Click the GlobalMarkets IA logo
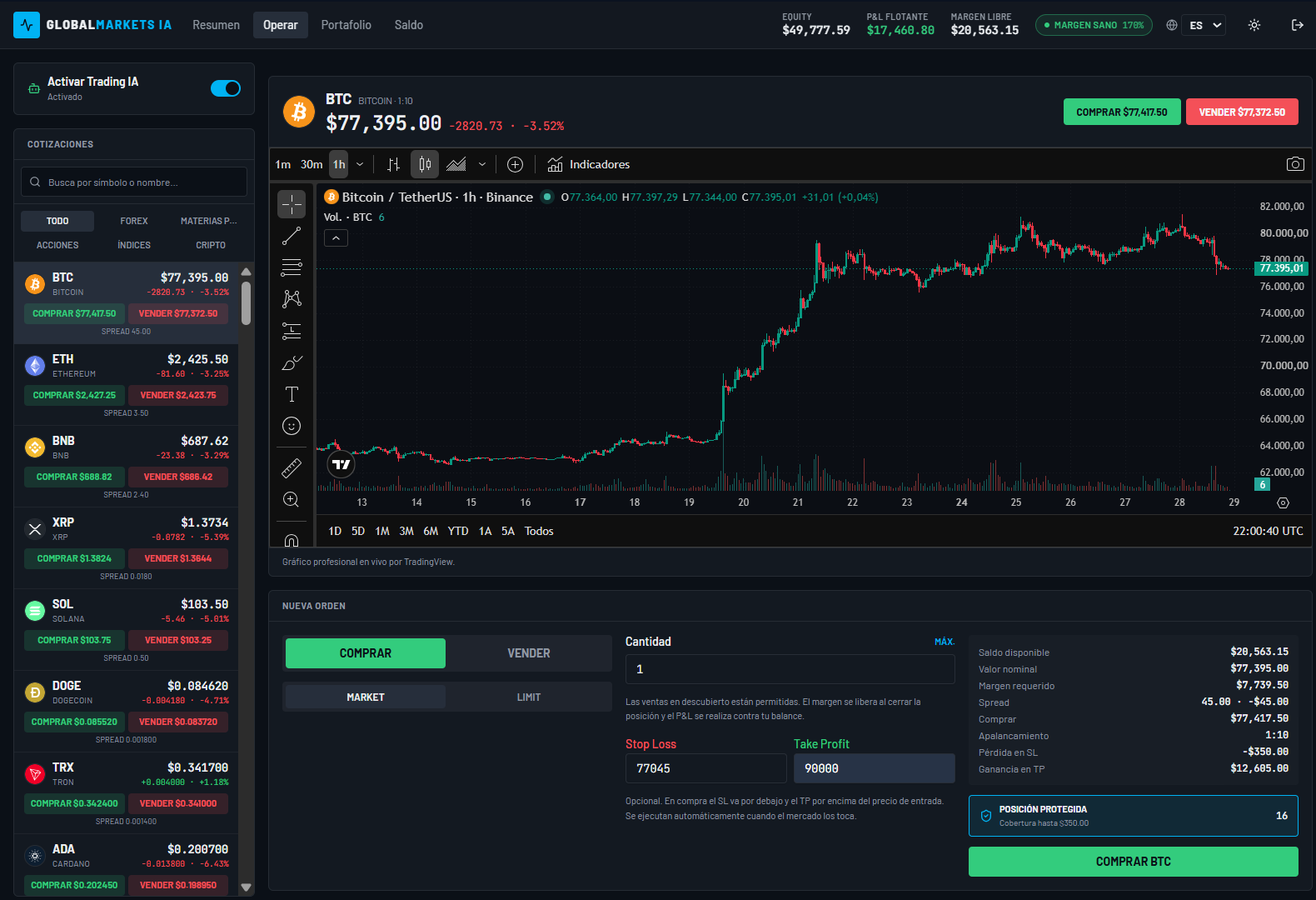1316x900 pixels. [x=92, y=25]
